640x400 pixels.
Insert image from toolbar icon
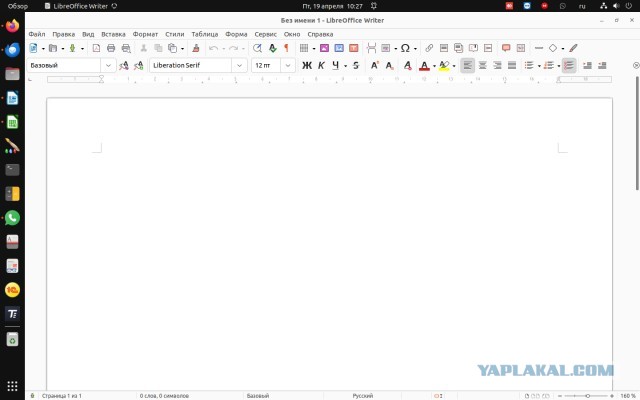(324, 48)
